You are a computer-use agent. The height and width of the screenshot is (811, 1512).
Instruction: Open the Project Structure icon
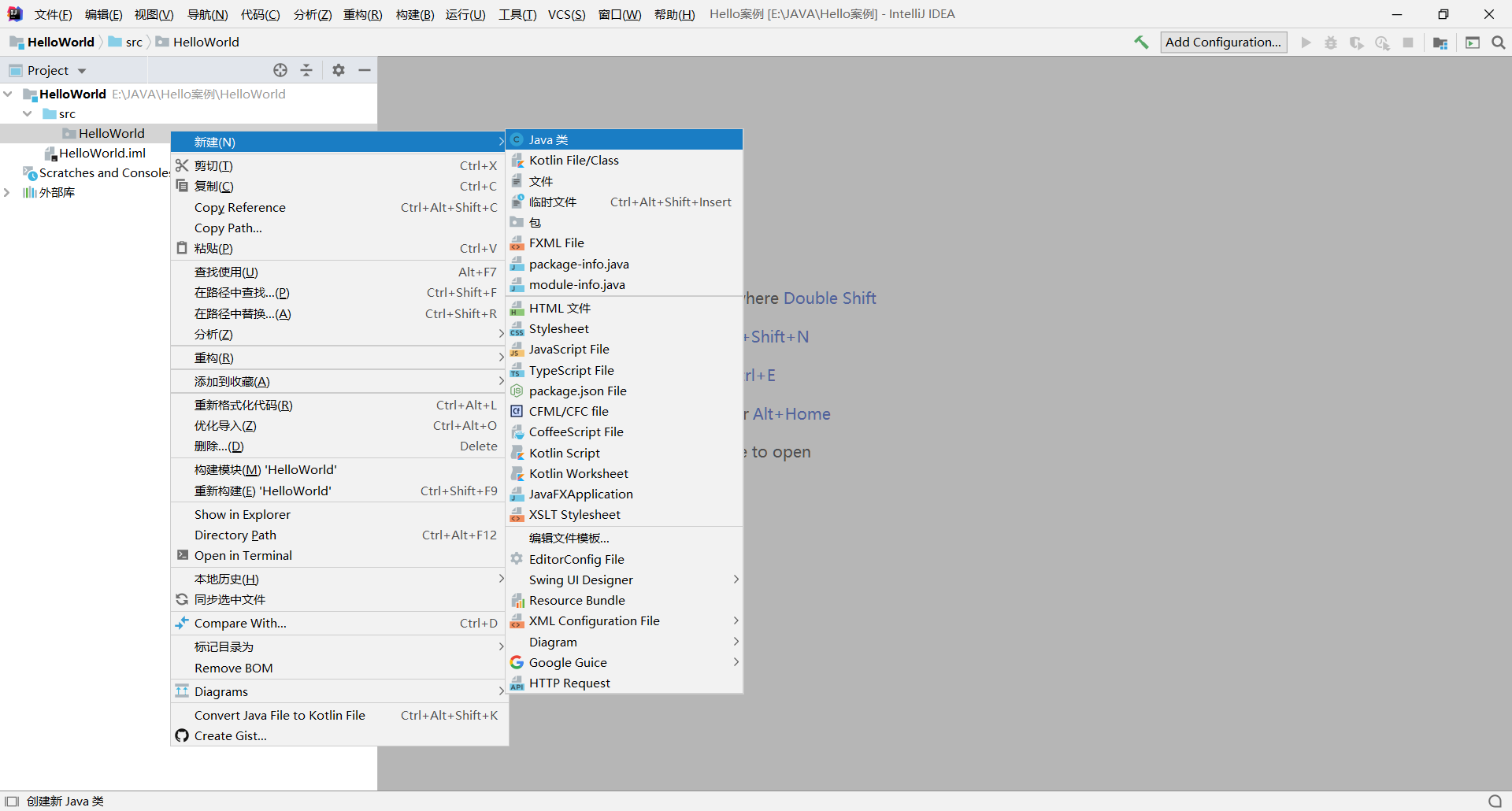[1440, 43]
